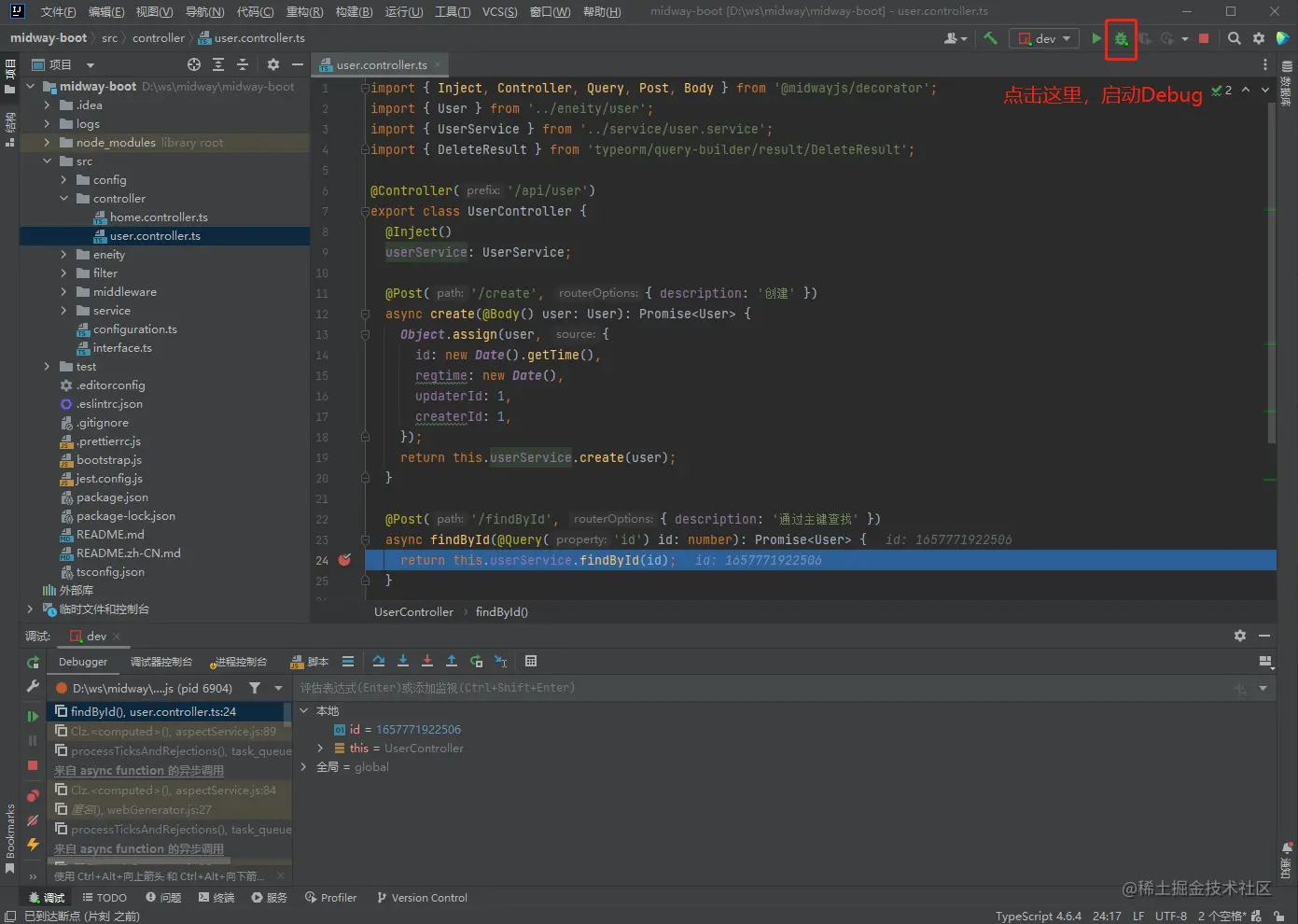Image resolution: width=1298 pixels, height=924 pixels.
Task: Expand the 'this = UserController' variable
Action: coord(320,749)
